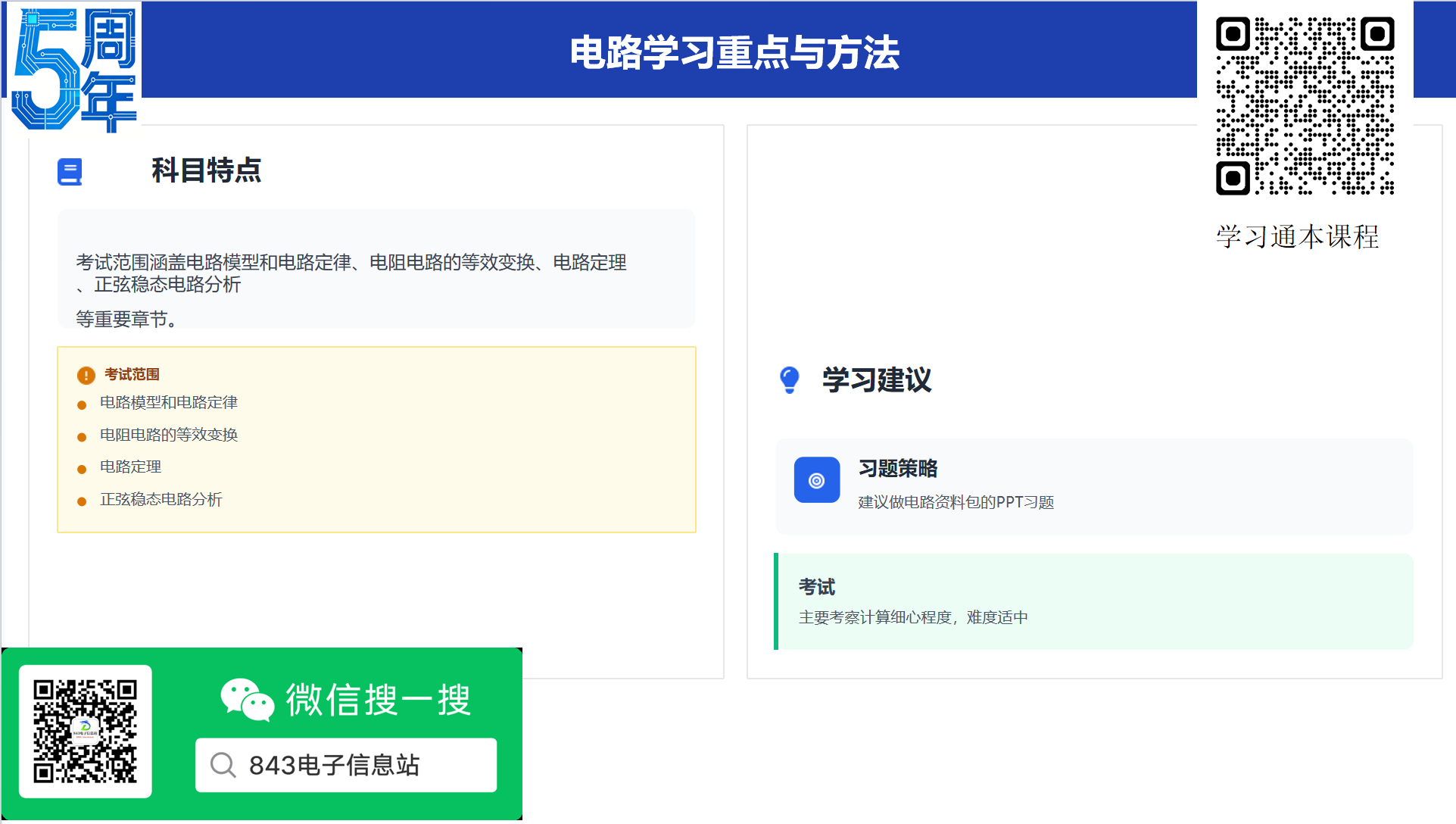Click the large QR code at top right
This screenshot has width=1456, height=824.
[1305, 106]
